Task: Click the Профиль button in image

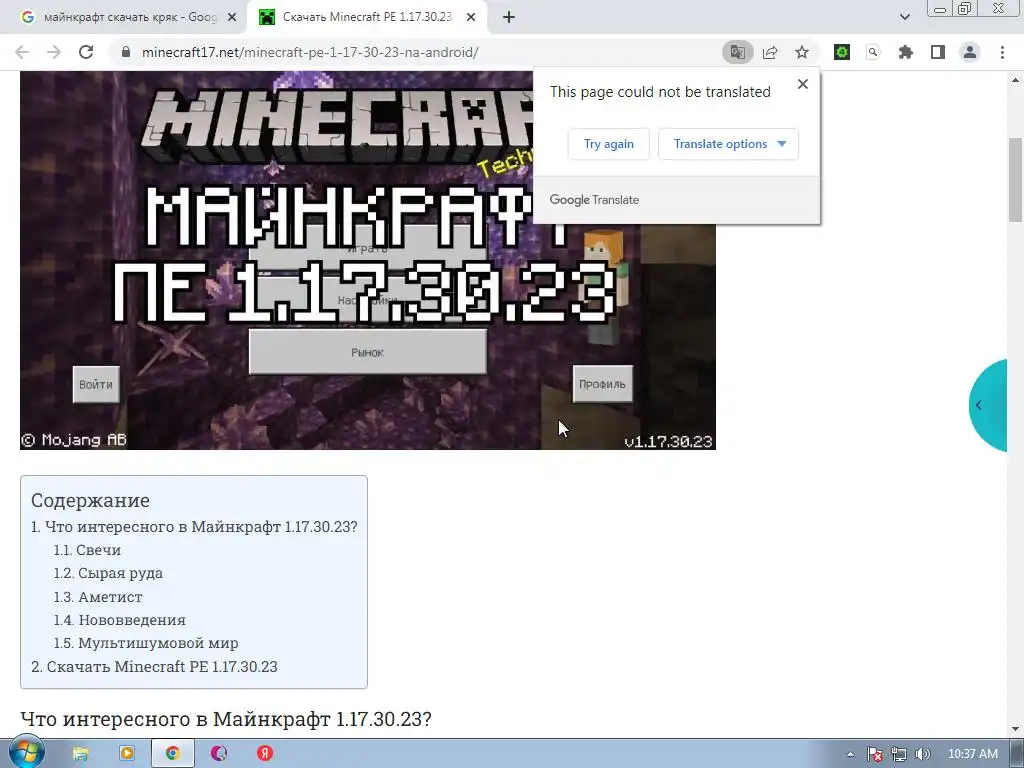Action: (x=603, y=384)
